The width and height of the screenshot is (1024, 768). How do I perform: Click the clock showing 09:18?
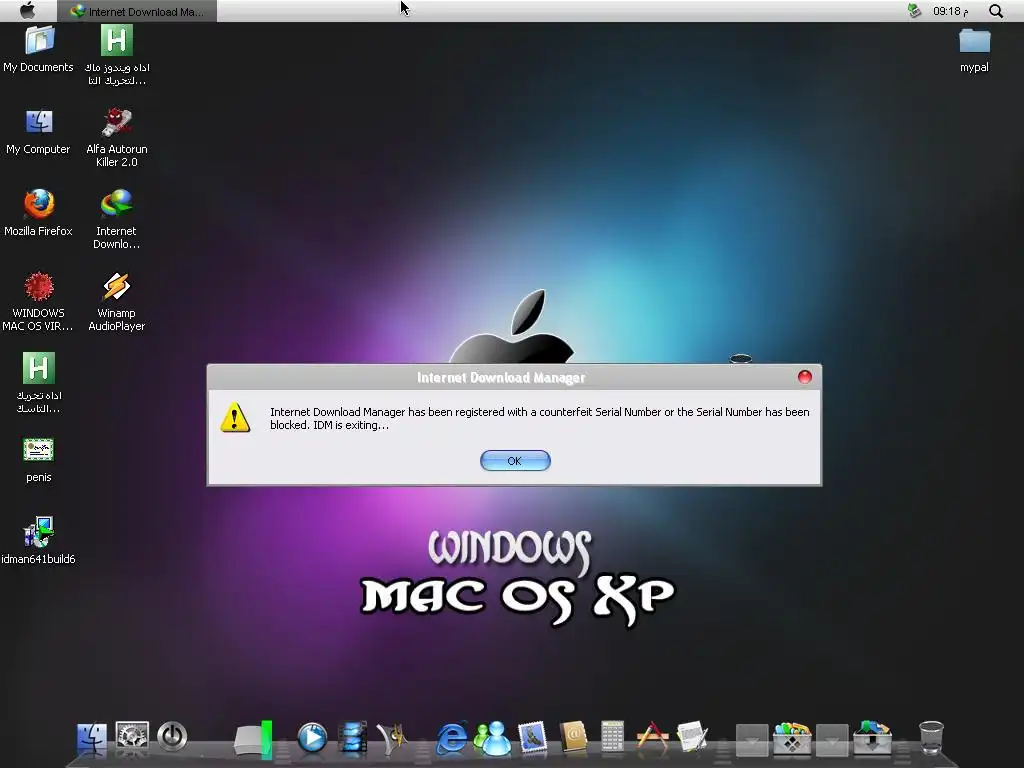(950, 11)
